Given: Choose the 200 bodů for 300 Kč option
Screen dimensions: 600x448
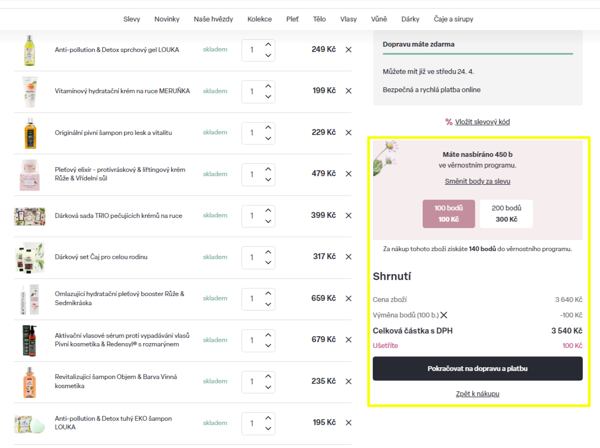Looking at the screenshot, I should click(506, 213).
